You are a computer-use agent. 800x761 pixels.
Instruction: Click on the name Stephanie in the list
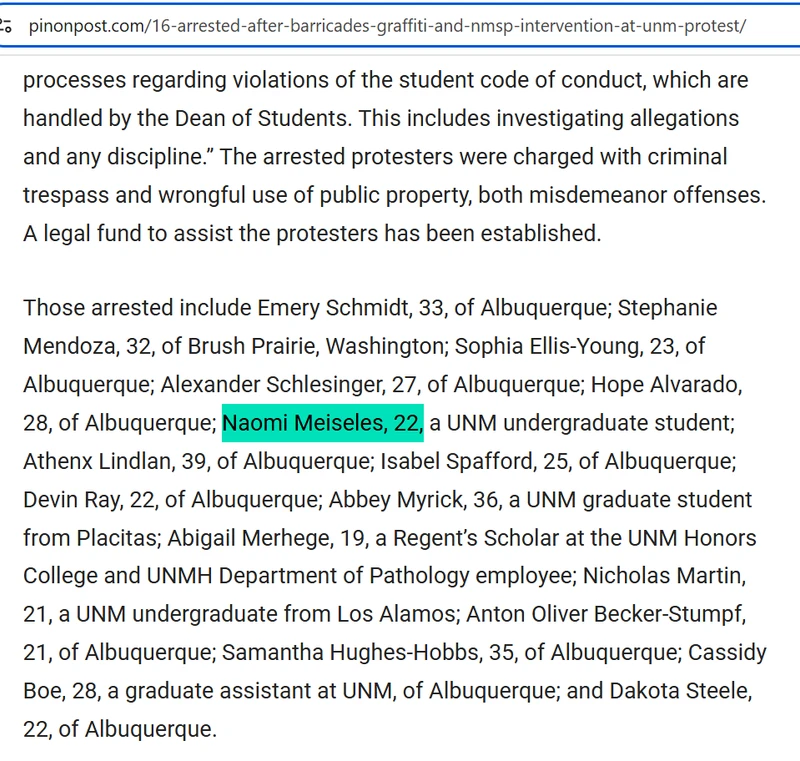click(x=667, y=308)
